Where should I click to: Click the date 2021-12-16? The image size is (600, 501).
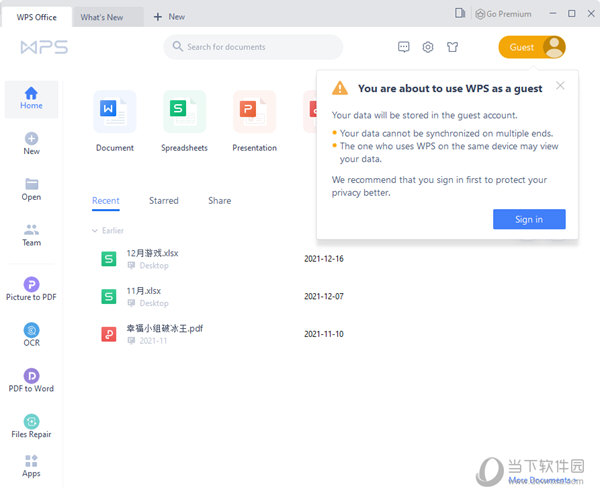(324, 259)
